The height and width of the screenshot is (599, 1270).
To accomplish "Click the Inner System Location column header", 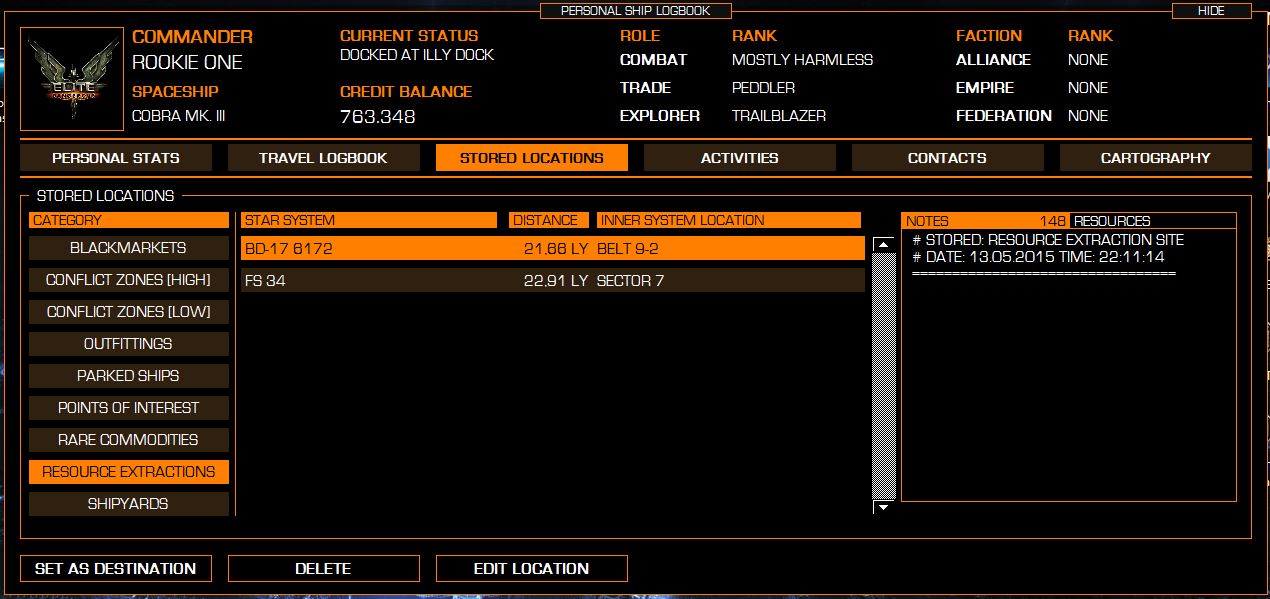I will (729, 220).
